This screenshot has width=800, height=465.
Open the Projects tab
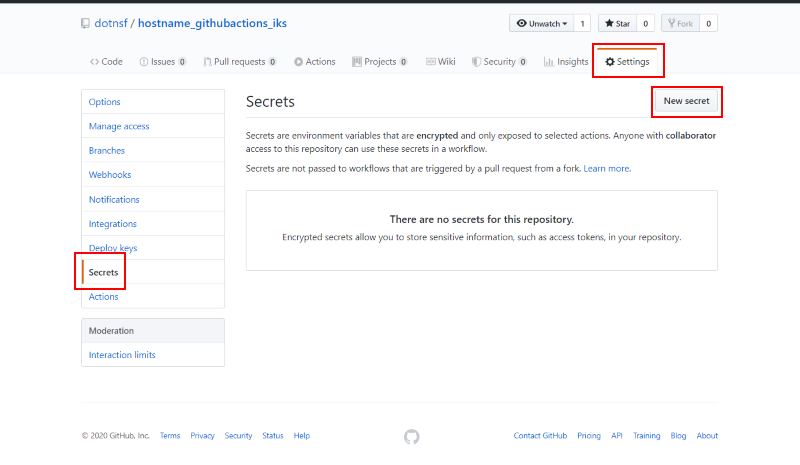click(380, 62)
